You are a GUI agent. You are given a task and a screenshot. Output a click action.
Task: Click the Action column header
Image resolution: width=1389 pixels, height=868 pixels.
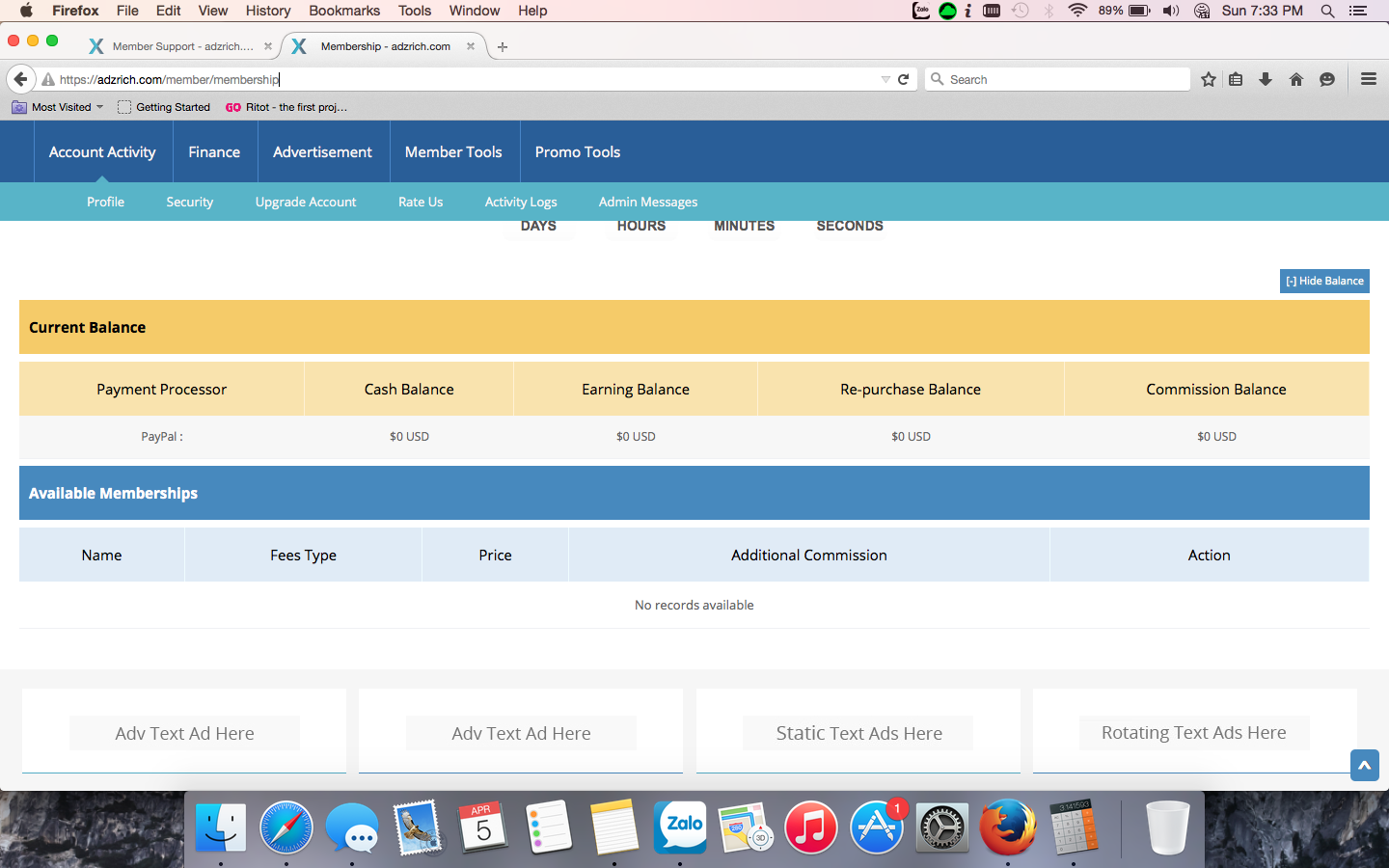[1210, 555]
